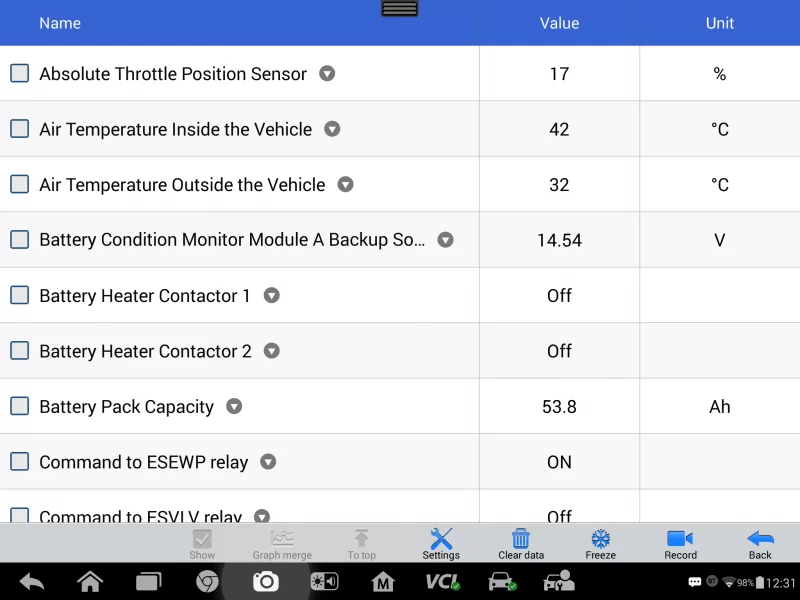Click the Value column header

[559, 23]
